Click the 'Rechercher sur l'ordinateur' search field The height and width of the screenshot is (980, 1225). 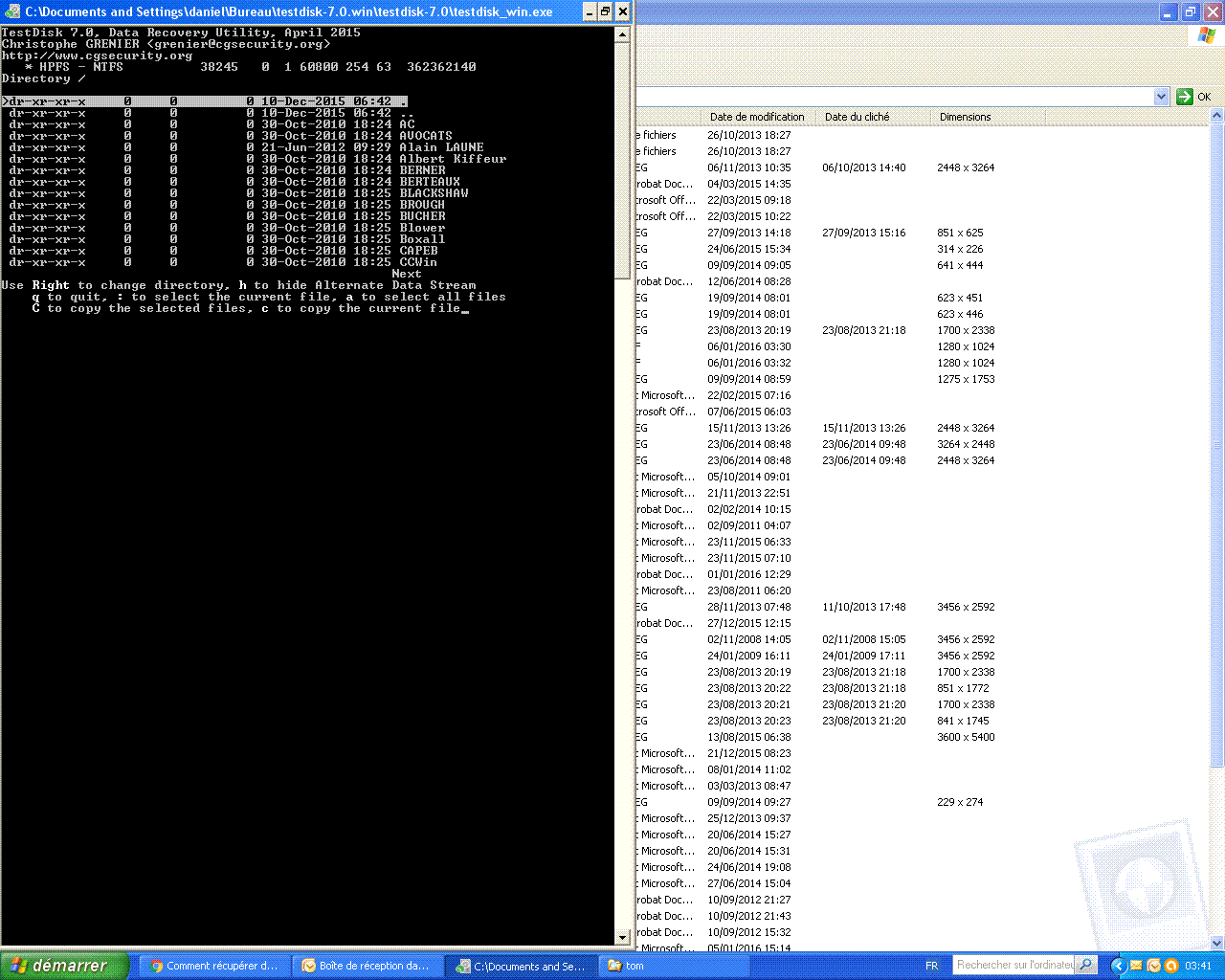[x=1013, y=966]
